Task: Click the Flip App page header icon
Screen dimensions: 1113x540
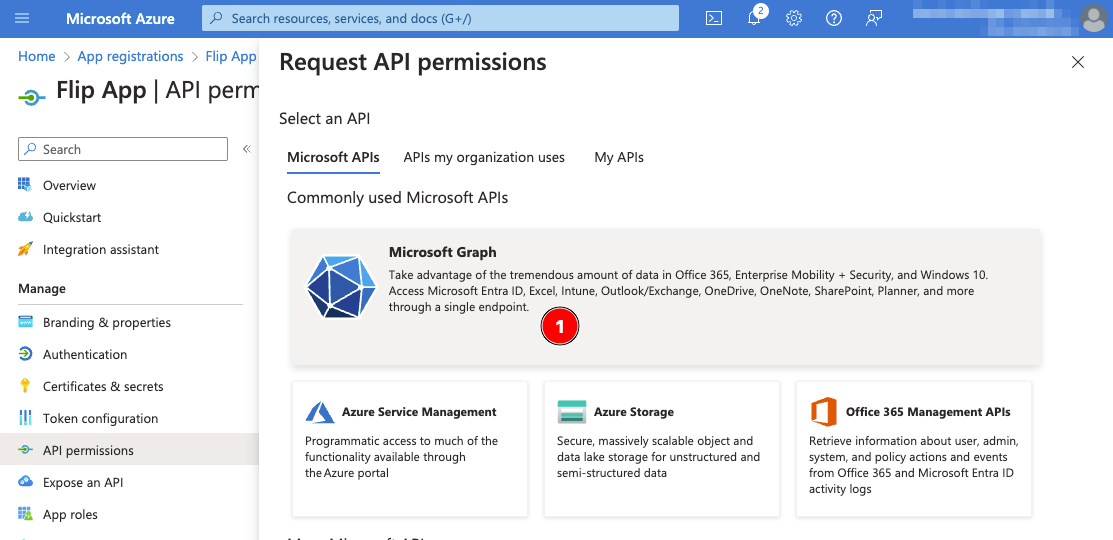Action: (32, 98)
